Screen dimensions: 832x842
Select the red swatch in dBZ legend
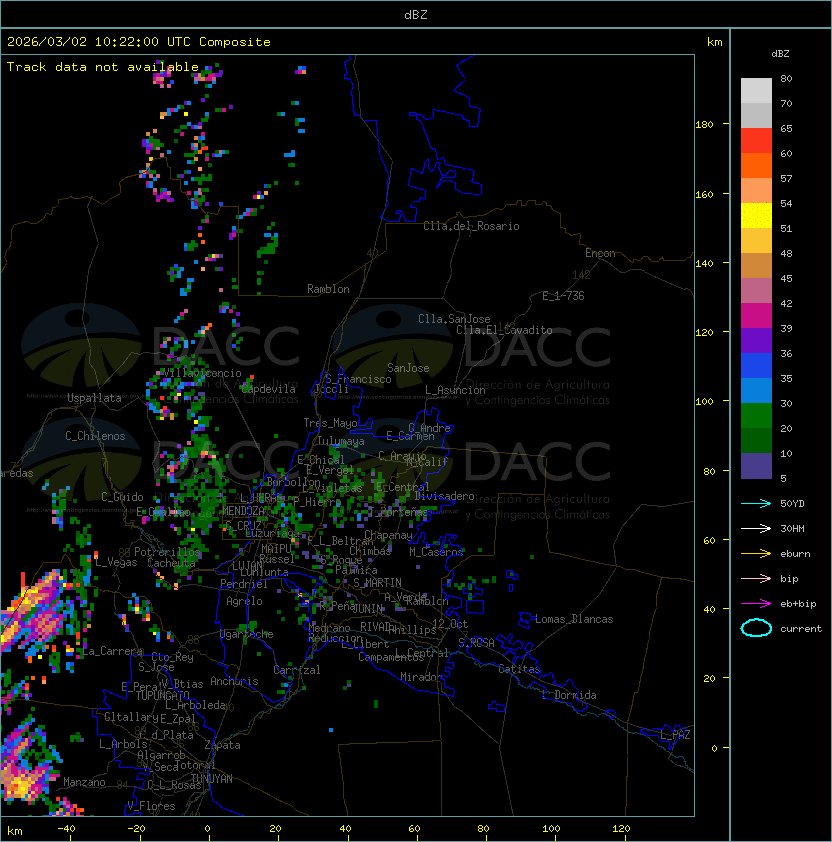[756, 141]
